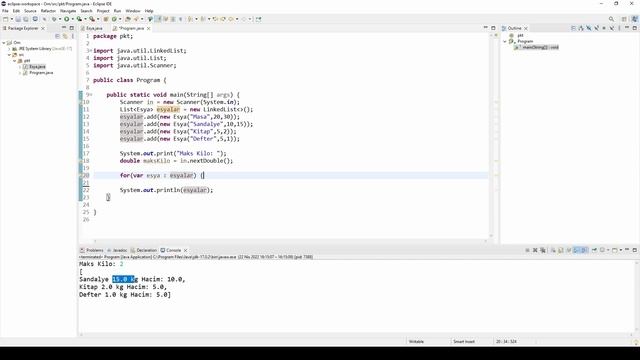Open the Source menu
Viewport: 640px width, 360px height.
pos(30,11)
